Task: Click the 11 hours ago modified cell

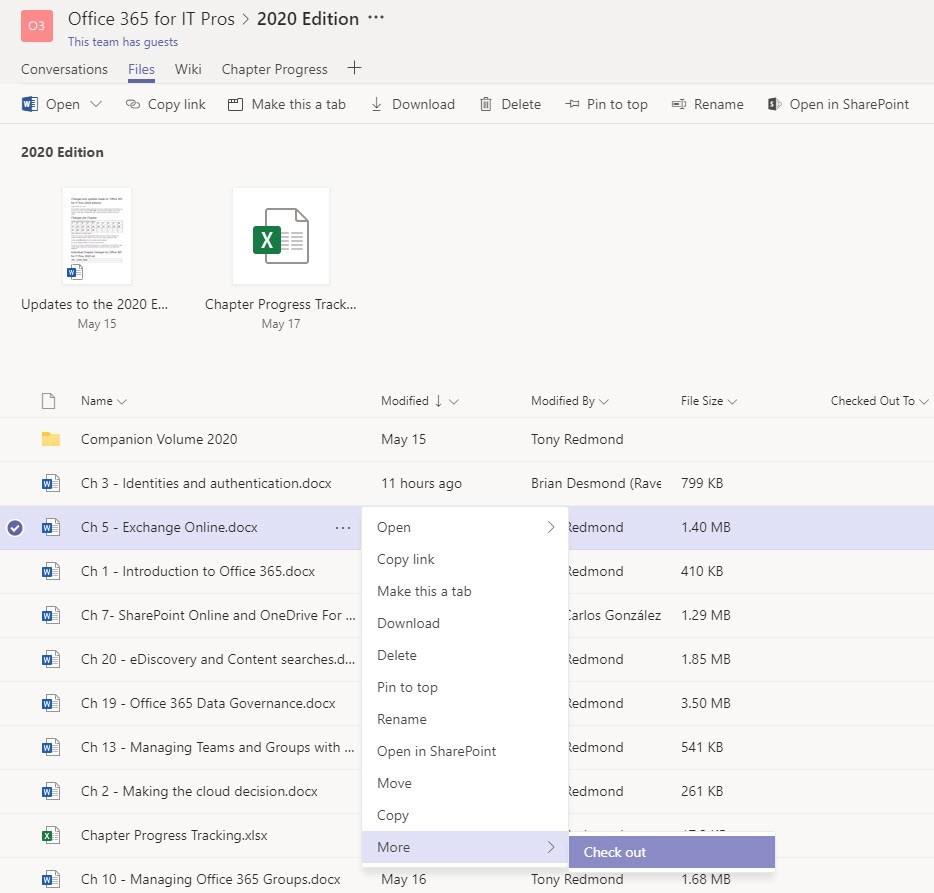Action: (x=421, y=483)
